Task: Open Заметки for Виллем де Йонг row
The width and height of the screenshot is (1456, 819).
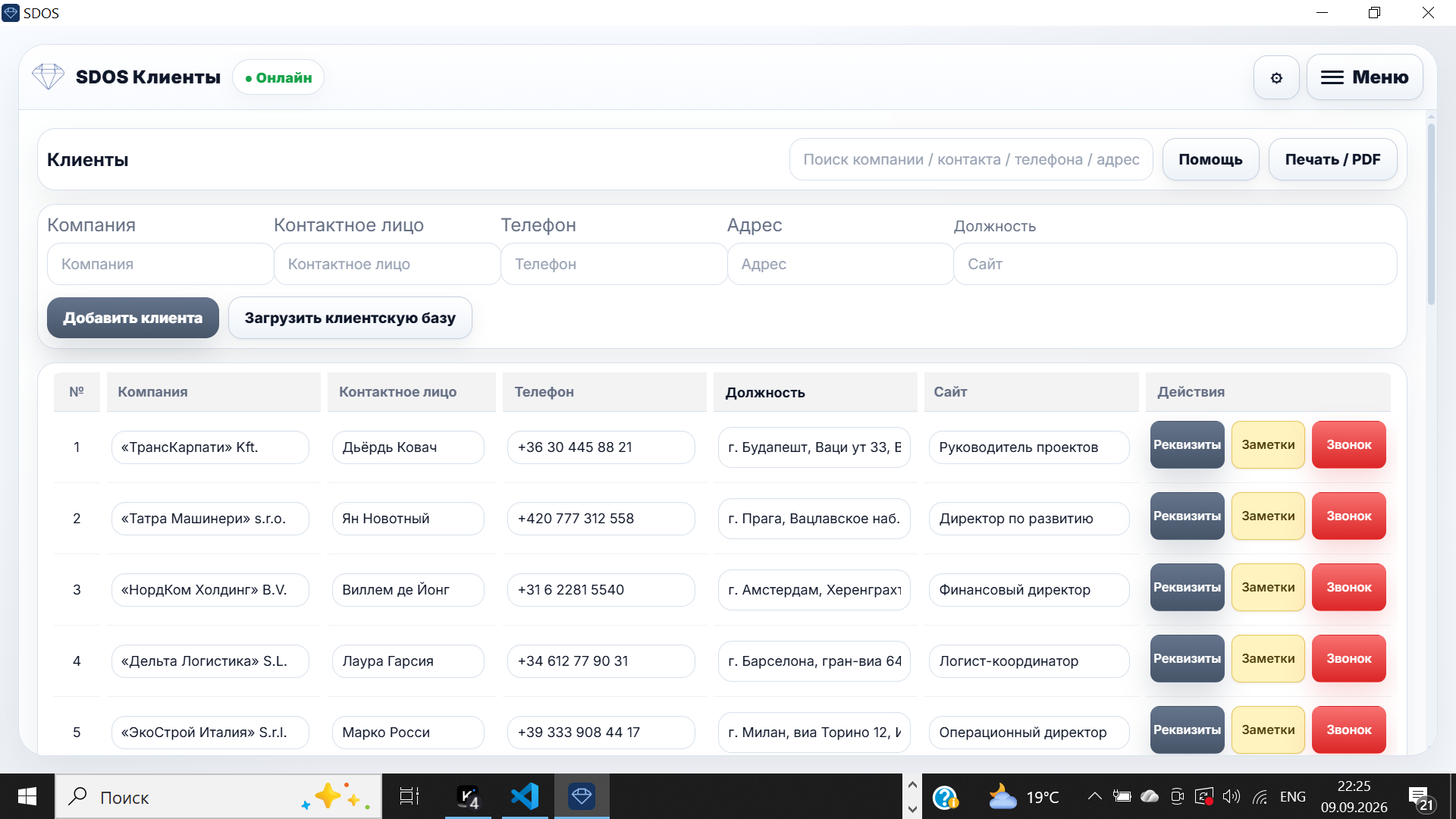Action: tap(1268, 587)
